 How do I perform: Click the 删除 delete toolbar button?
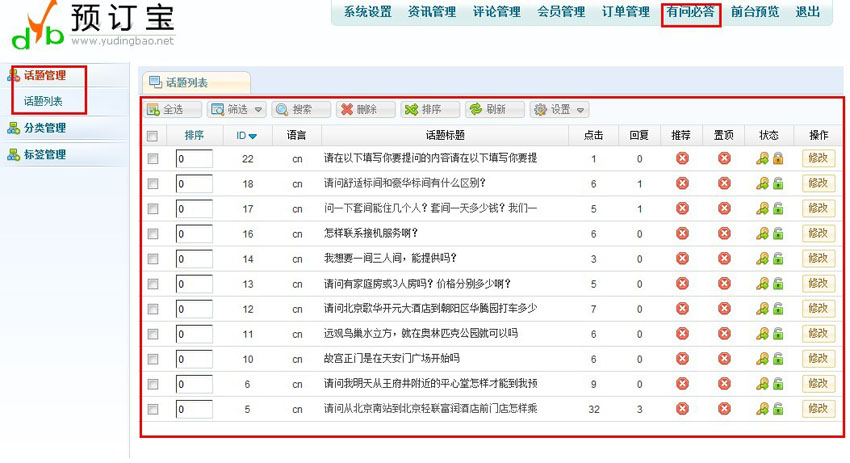click(x=365, y=110)
